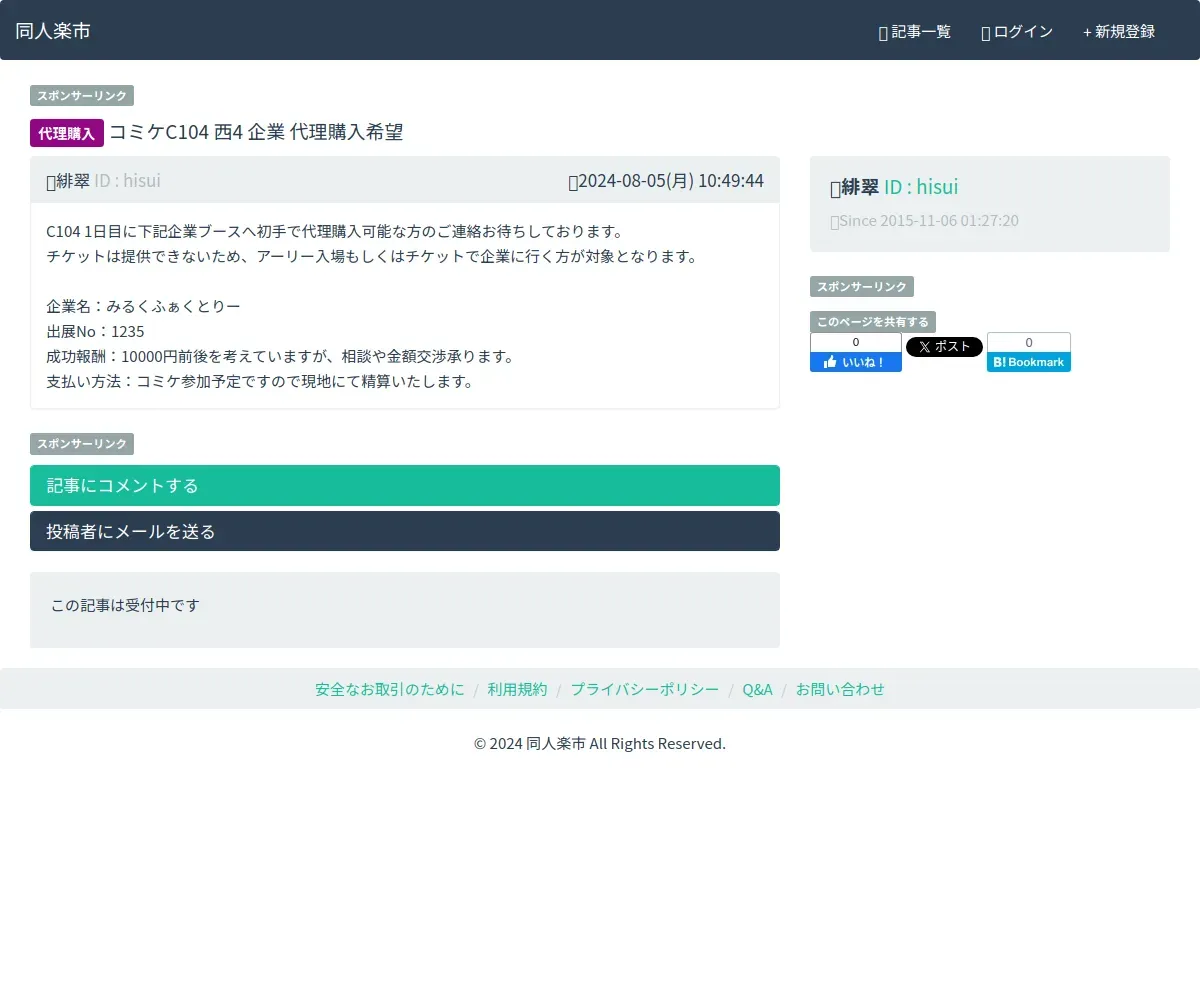Click the Hatena bookmark count box
This screenshot has width=1200, height=1000.
pyautogui.click(x=1029, y=342)
